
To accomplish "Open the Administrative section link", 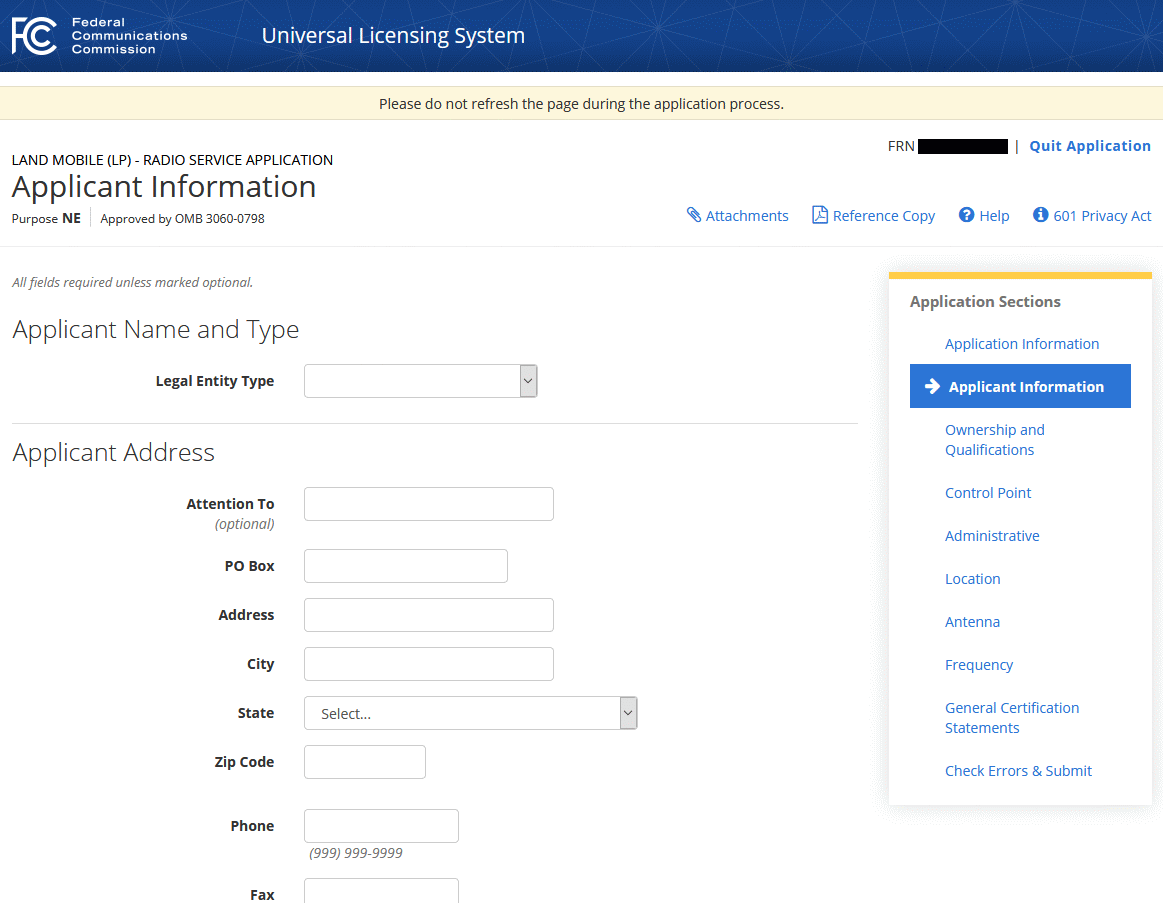I will pos(992,536).
